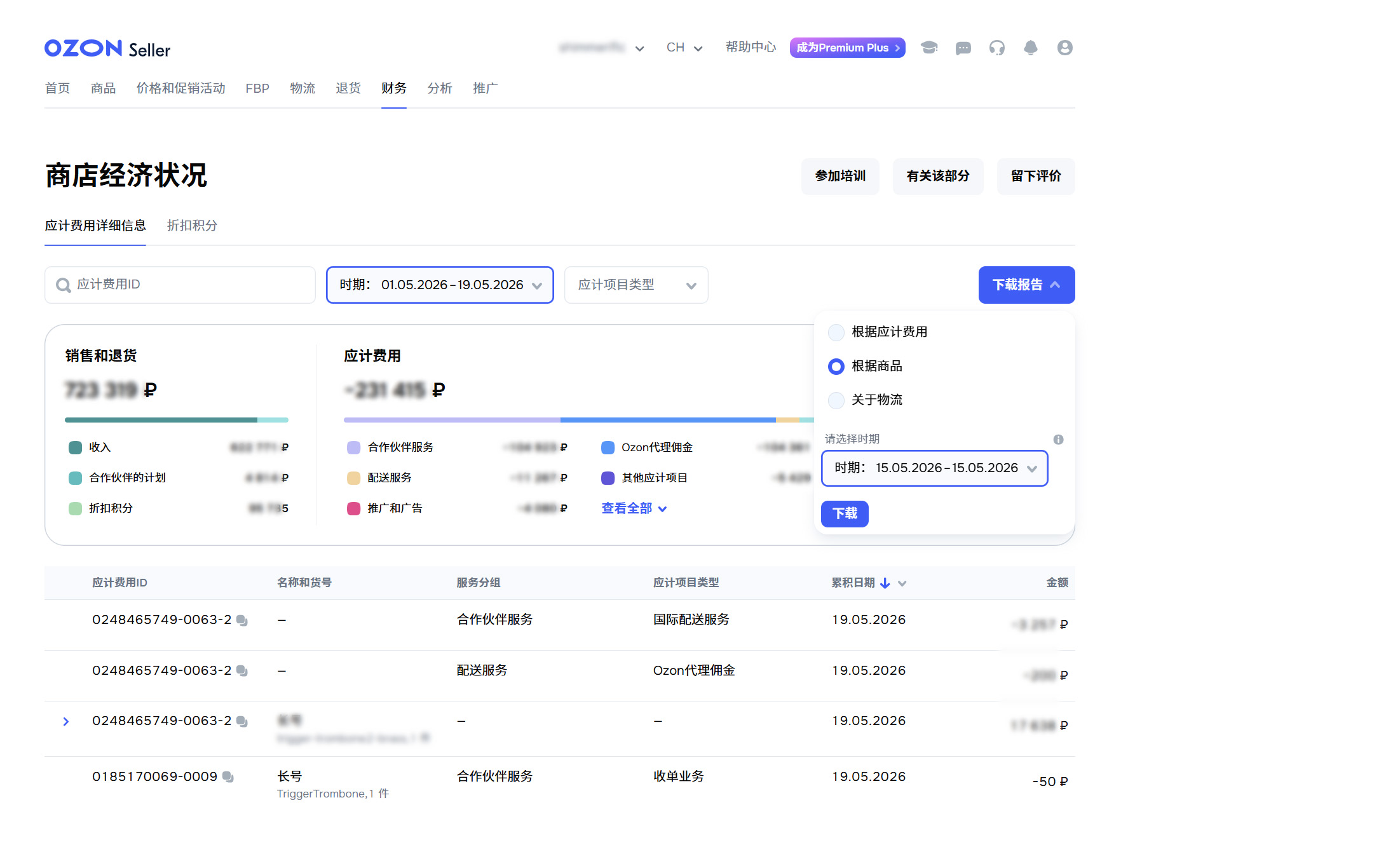Click the info icon near 请选择时期
Screen dimensions: 1400x847
tap(1058, 439)
